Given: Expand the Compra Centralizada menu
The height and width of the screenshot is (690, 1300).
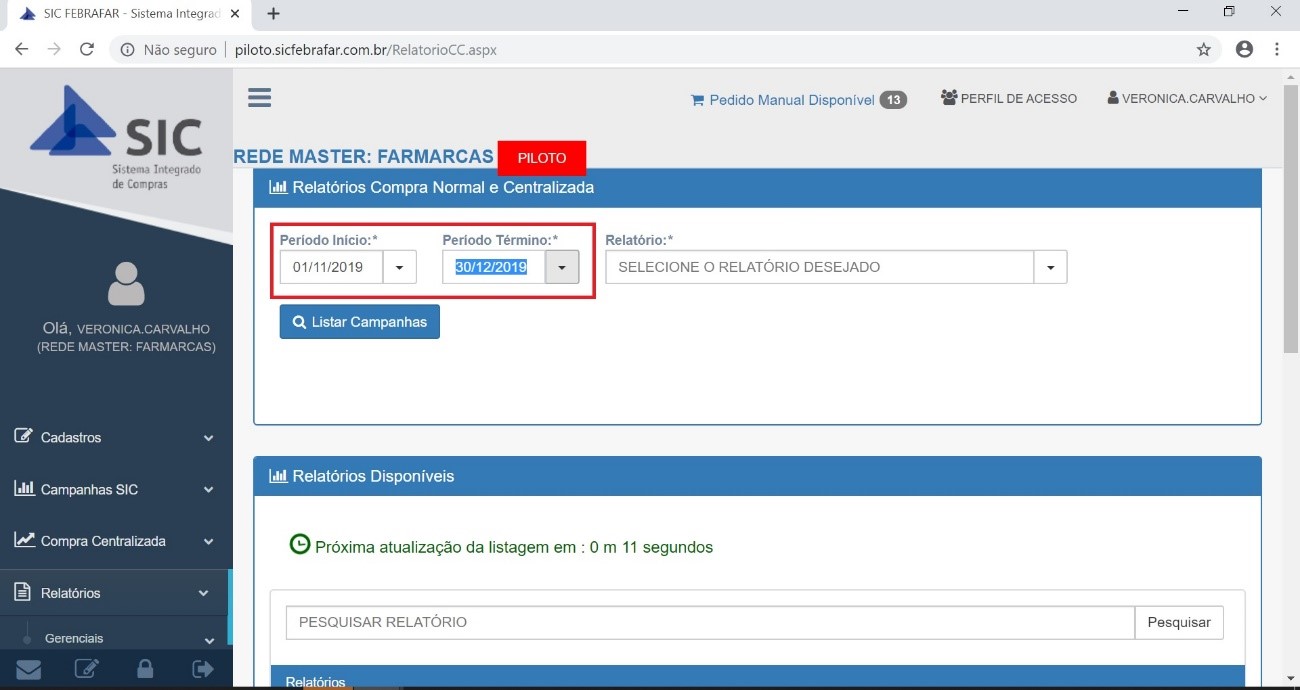Looking at the screenshot, I should [116, 541].
